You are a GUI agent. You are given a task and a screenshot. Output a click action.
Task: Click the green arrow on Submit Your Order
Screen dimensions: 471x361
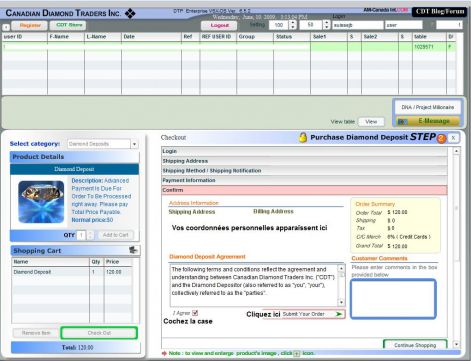pyautogui.click(x=339, y=314)
